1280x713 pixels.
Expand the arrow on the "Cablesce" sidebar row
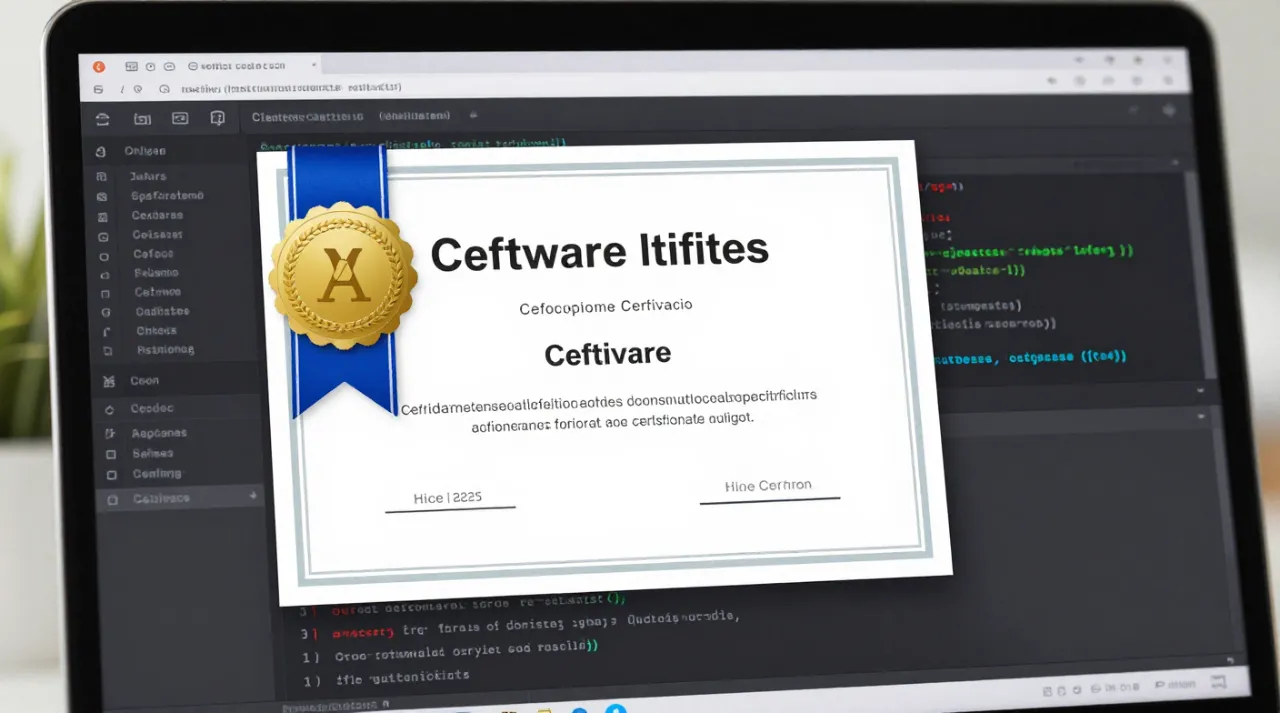[253, 495]
